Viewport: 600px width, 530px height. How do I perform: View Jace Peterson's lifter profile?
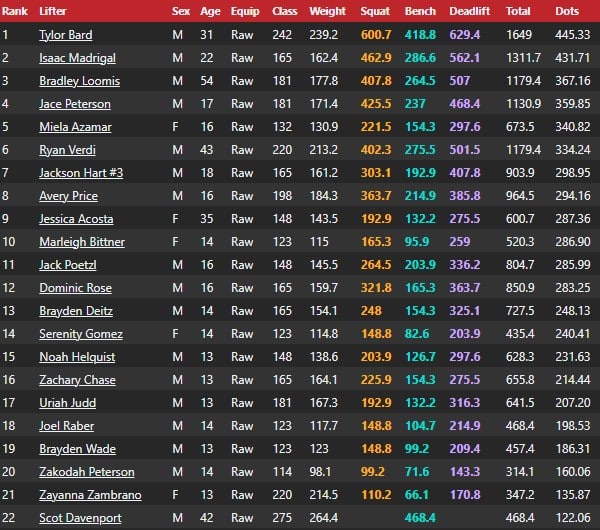click(75, 104)
